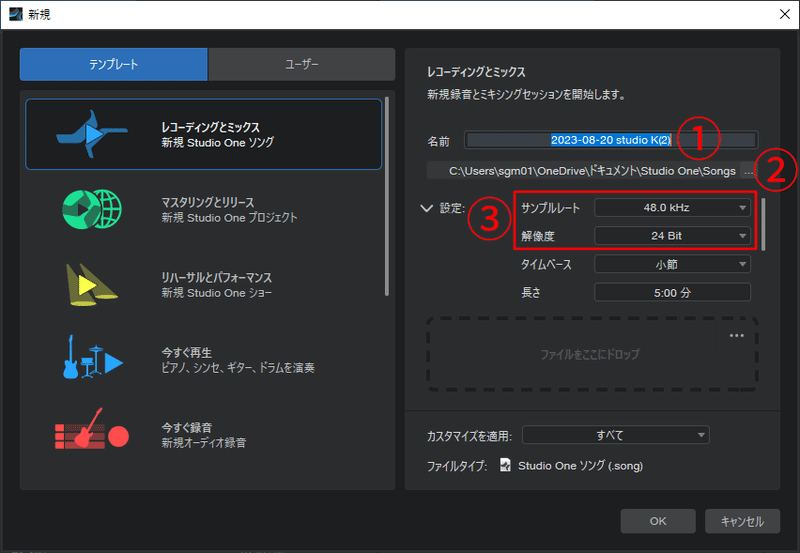Click the settings panel vertical scrollbar

[x=763, y=224]
